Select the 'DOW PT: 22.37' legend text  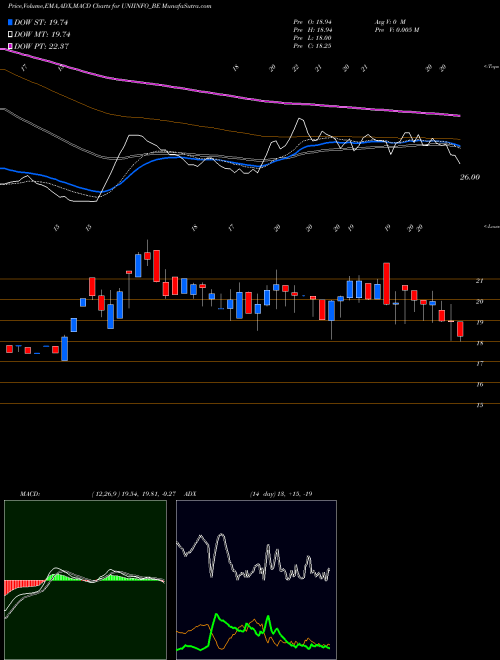pyautogui.click(x=42, y=47)
